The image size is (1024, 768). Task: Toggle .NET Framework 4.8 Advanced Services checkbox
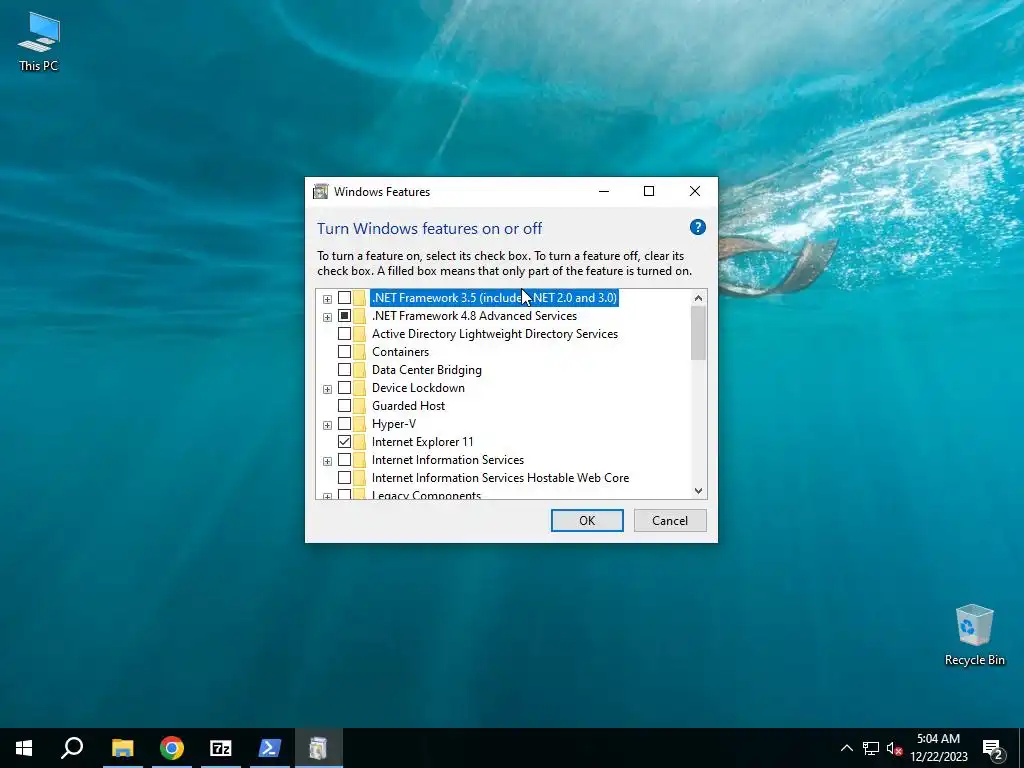[x=344, y=316]
